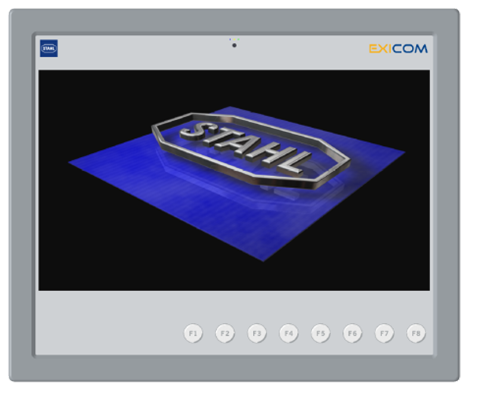Click the orange EXI letters
The height and width of the screenshot is (393, 480).
pyautogui.click(x=380, y=49)
